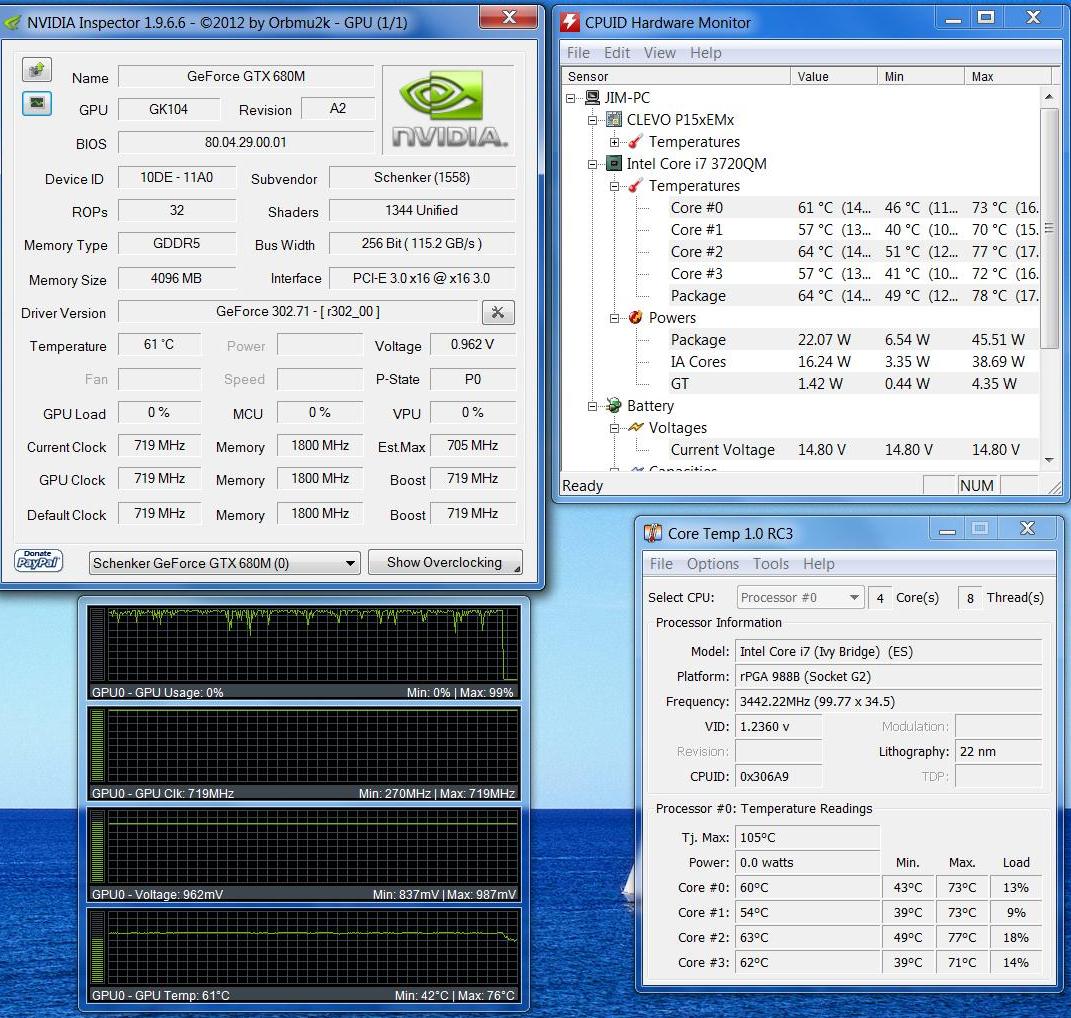The height and width of the screenshot is (1018, 1071).
Task: Click the Frequency field in Core Temp
Action: pyautogui.click(x=888, y=702)
